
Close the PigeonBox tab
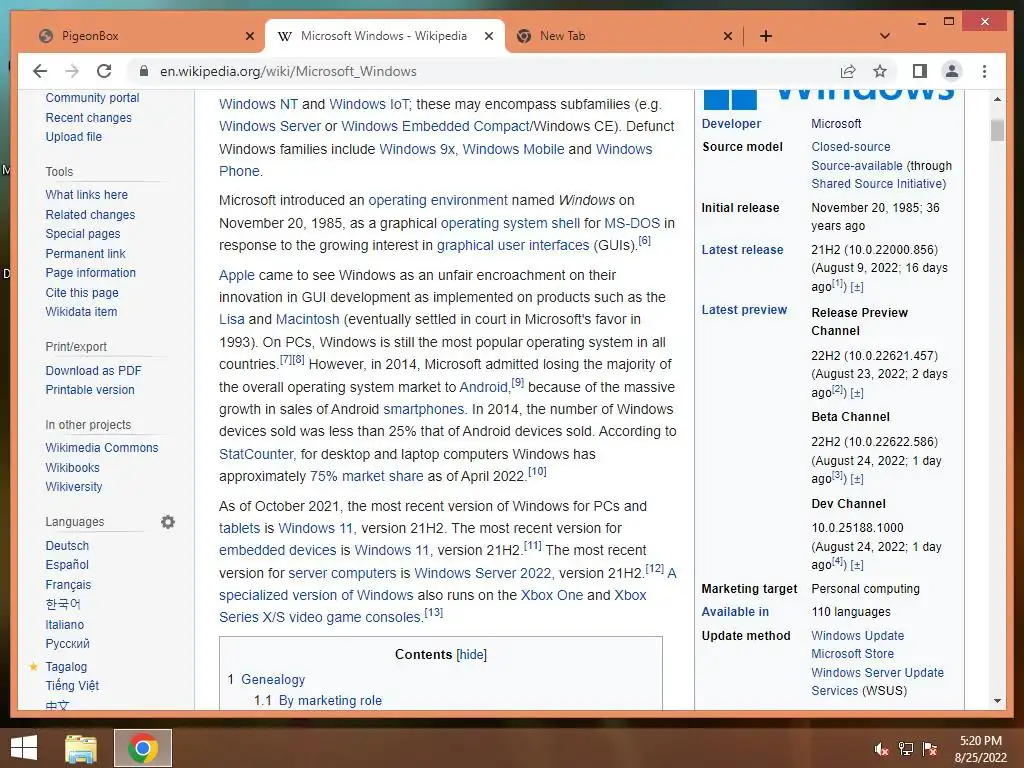(x=249, y=36)
